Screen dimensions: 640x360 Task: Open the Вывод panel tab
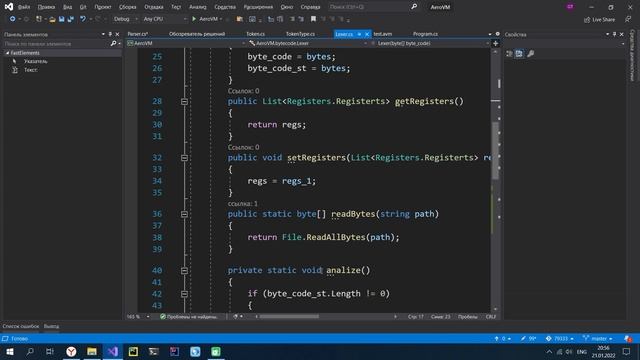[51, 326]
